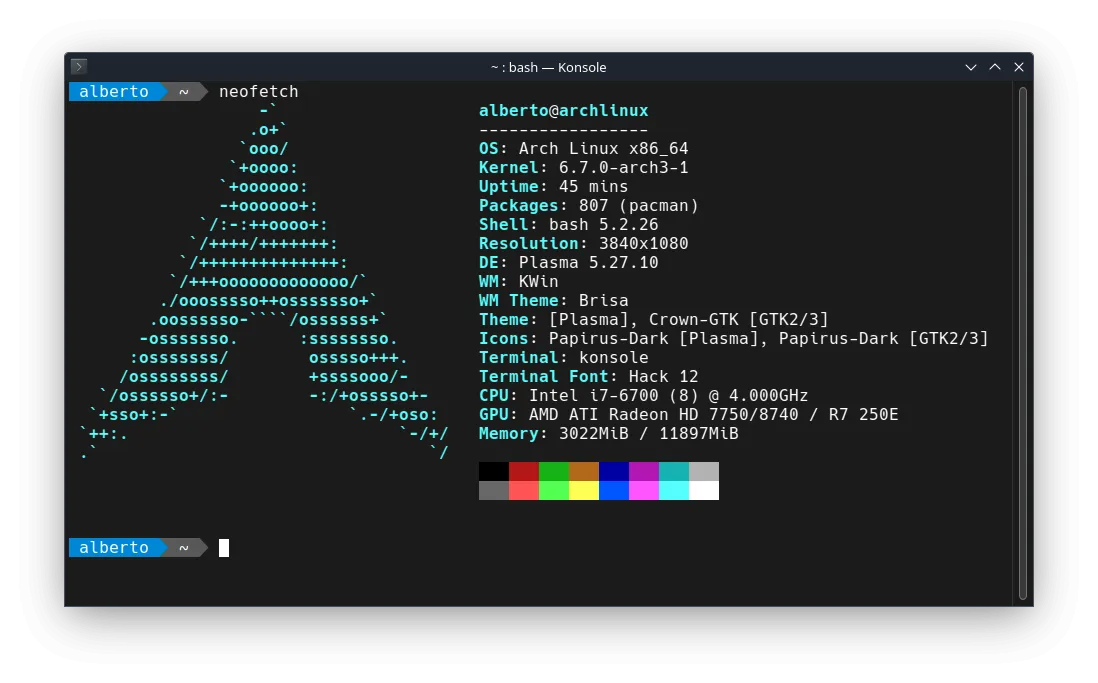Click the light gray color block in top row
The width and height of the screenshot is (1098, 683).
click(704, 471)
